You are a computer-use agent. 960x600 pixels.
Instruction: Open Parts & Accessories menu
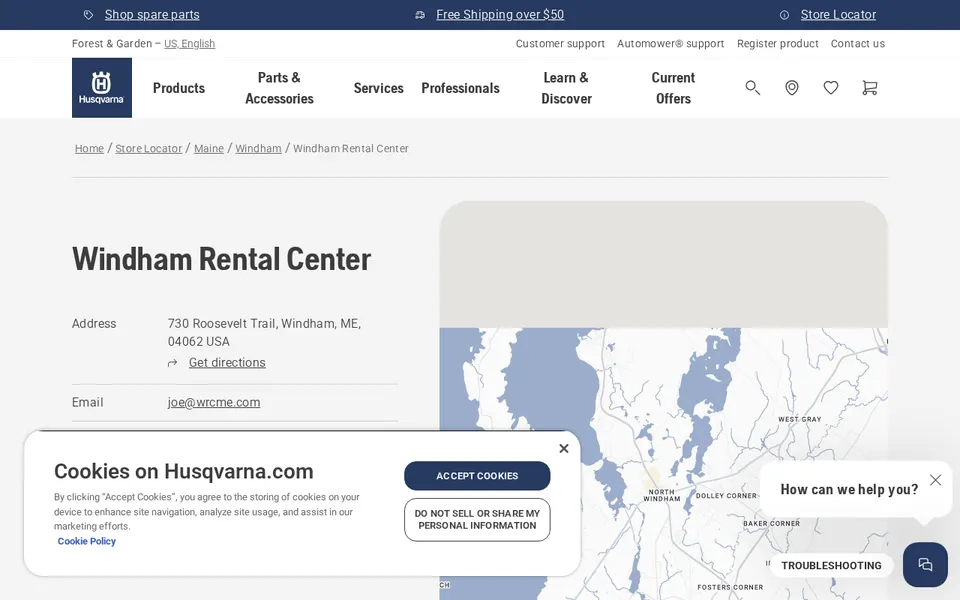[279, 88]
